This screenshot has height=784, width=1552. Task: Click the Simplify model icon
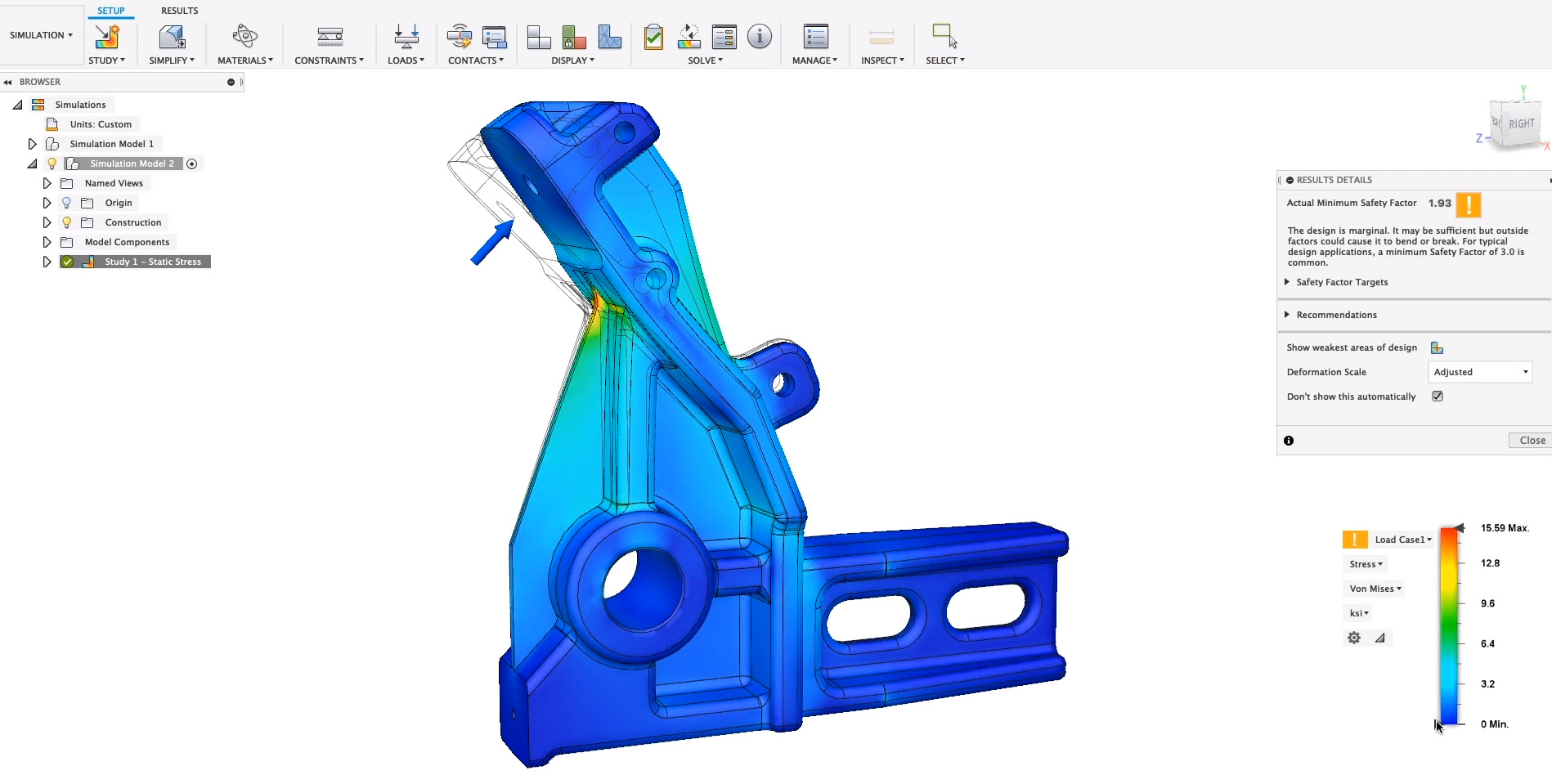click(172, 37)
